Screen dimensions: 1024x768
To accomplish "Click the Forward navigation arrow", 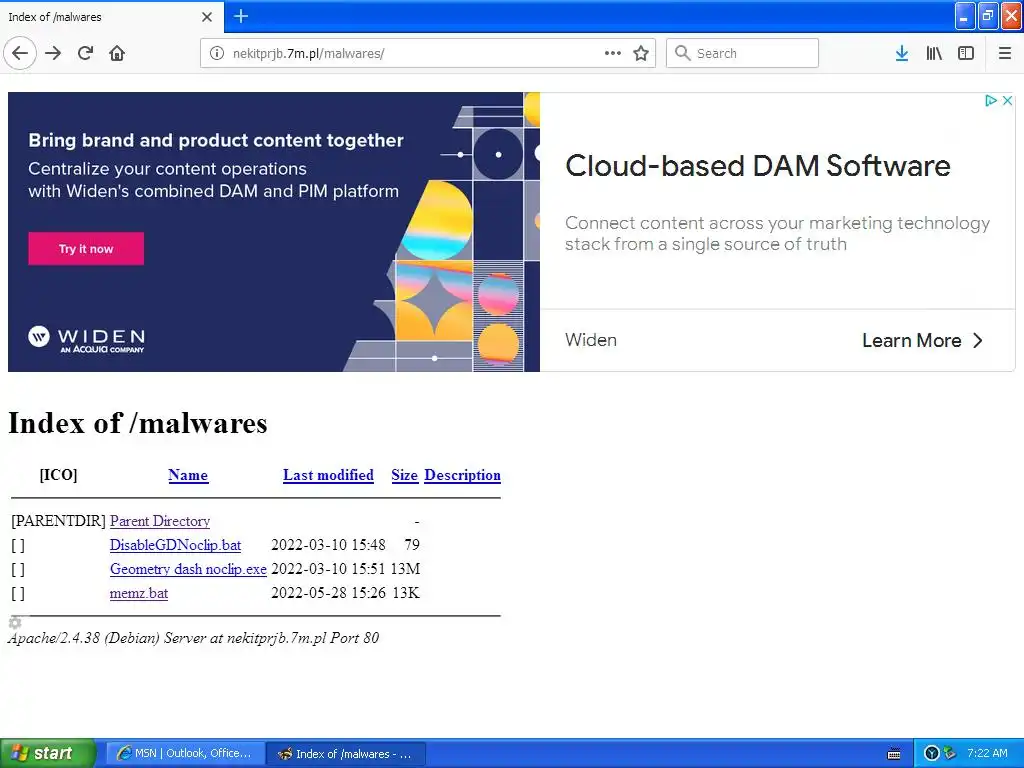I will 53,53.
